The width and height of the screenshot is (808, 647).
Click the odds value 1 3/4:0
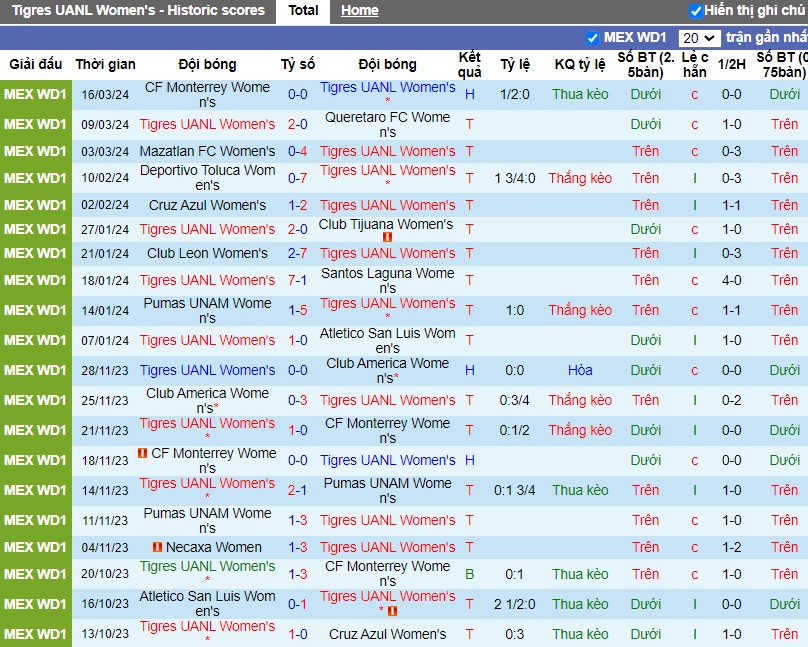pyautogui.click(x=514, y=178)
